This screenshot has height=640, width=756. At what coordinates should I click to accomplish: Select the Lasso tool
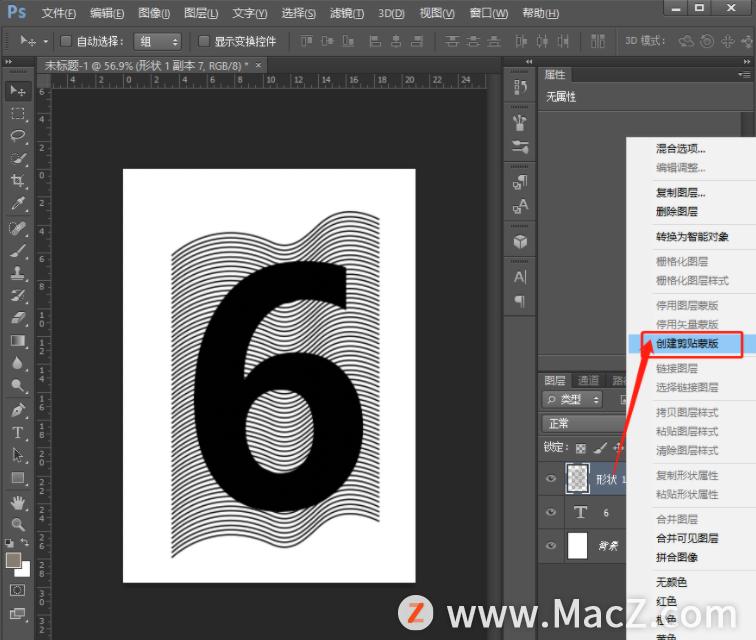[x=18, y=136]
